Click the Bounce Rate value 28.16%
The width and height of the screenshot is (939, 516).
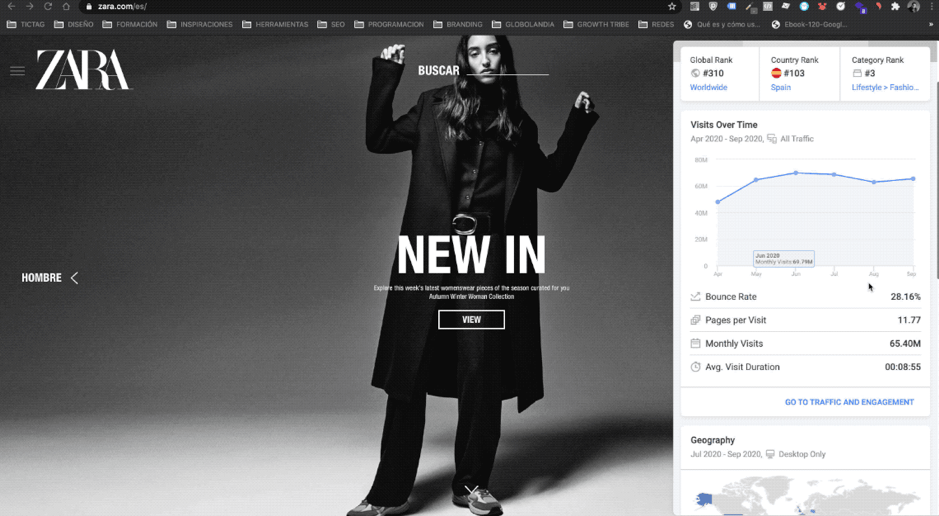tap(905, 296)
